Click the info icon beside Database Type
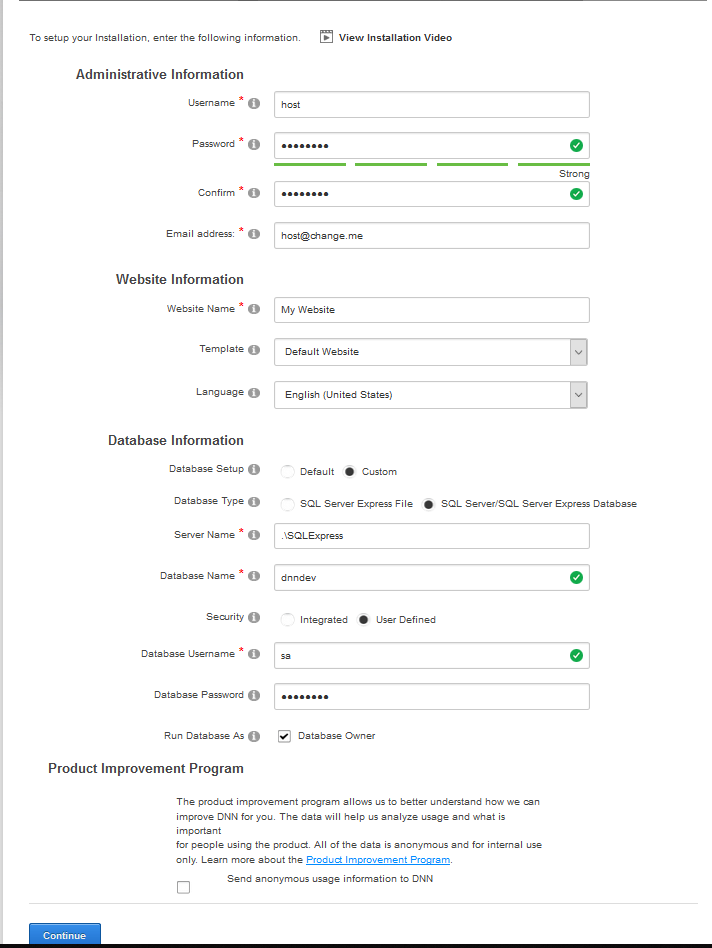The height and width of the screenshot is (948, 712). pos(253,501)
